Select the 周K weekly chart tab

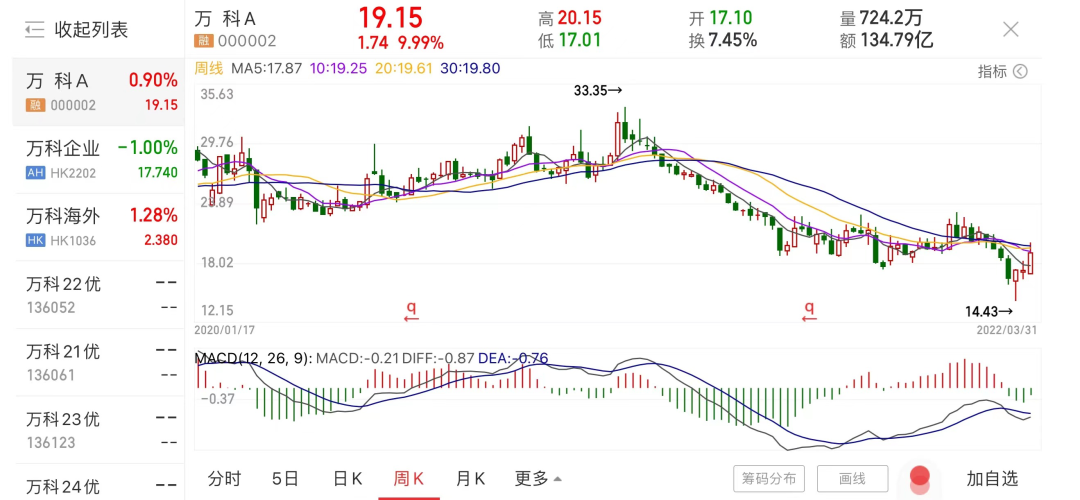coord(408,478)
